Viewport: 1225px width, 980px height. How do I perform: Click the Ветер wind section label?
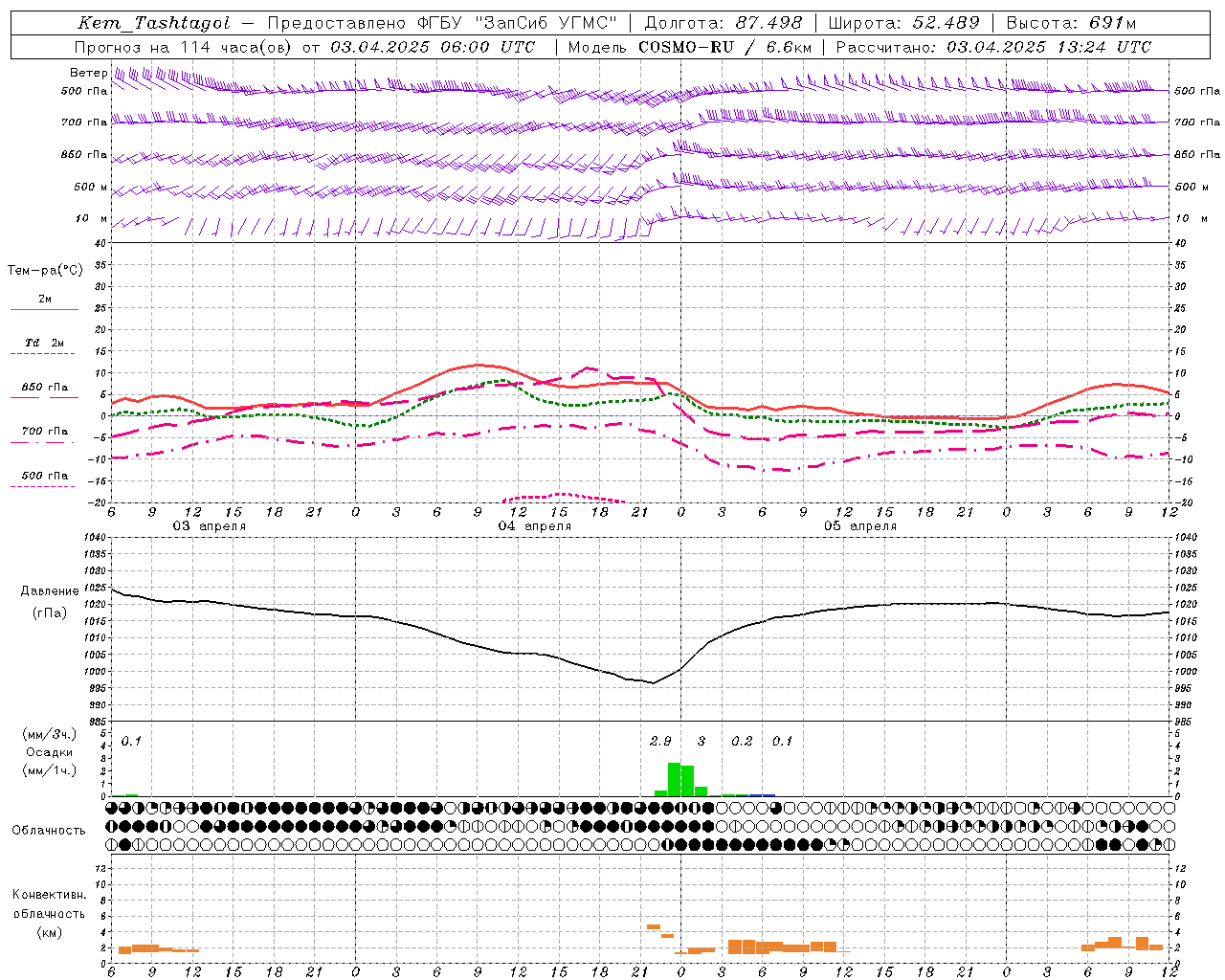pos(88,73)
